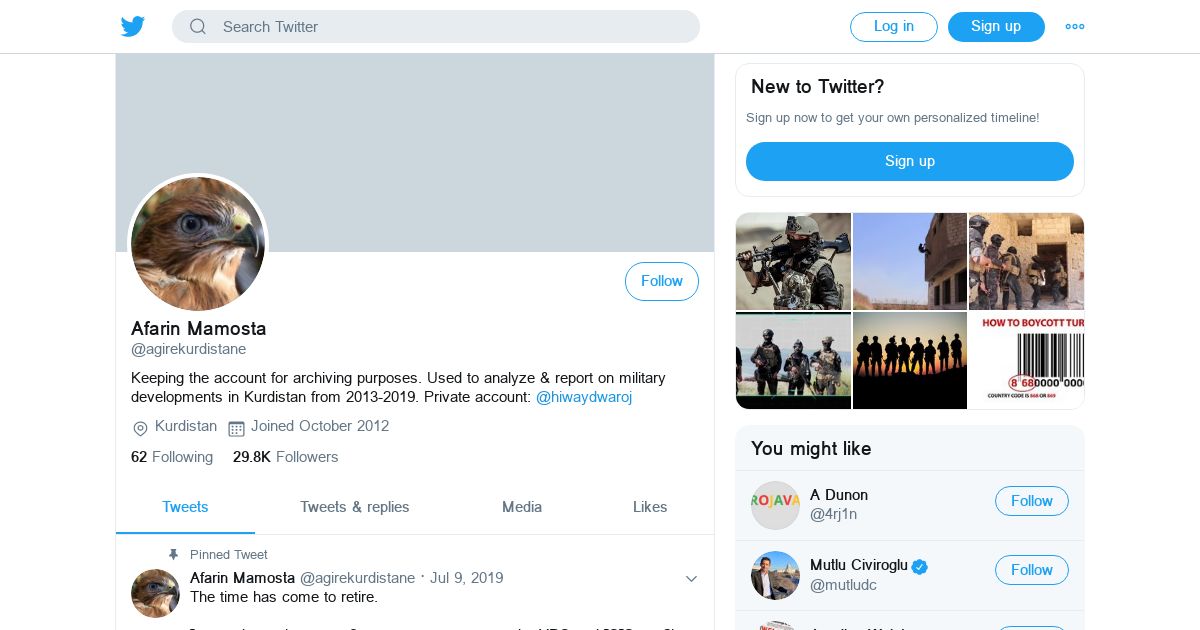This screenshot has height=630, width=1200.
Task: Click Mutlu Civiroglu's profile avatar
Action: [x=775, y=575]
